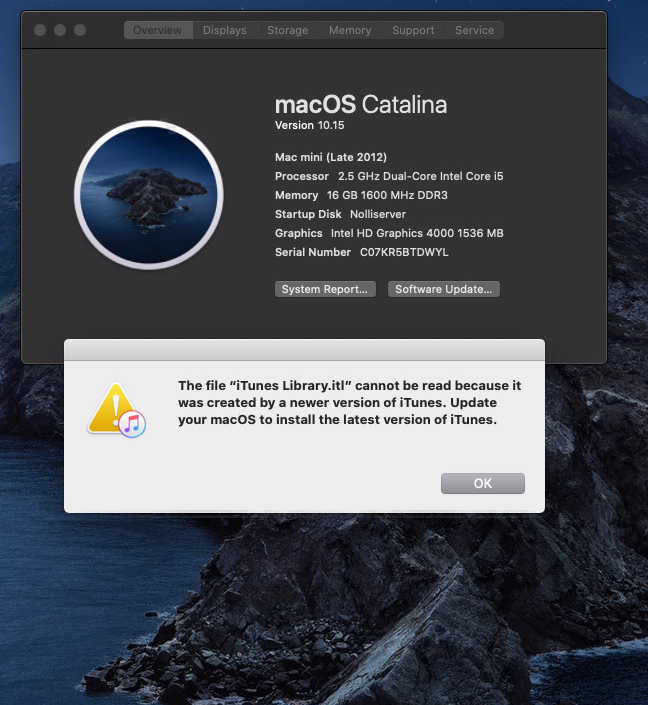648x705 pixels.
Task: Zoom the About This Mac window
Action: tap(80, 30)
